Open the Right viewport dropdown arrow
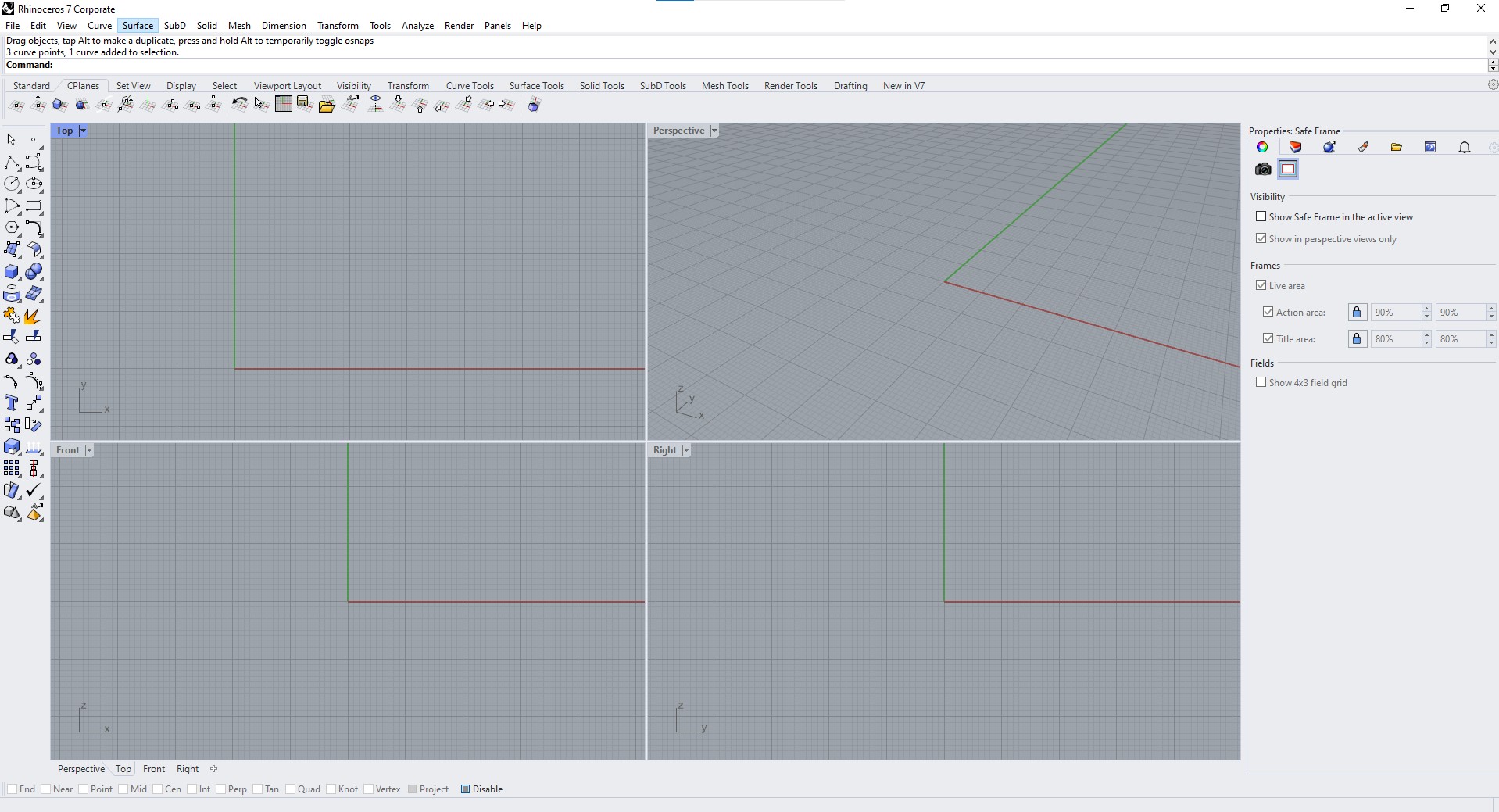The height and width of the screenshot is (812, 1499). click(685, 450)
